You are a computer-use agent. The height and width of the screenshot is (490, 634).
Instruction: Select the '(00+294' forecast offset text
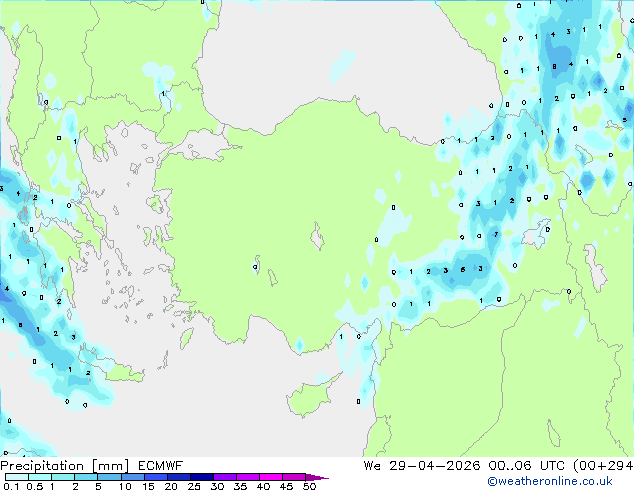(x=603, y=466)
